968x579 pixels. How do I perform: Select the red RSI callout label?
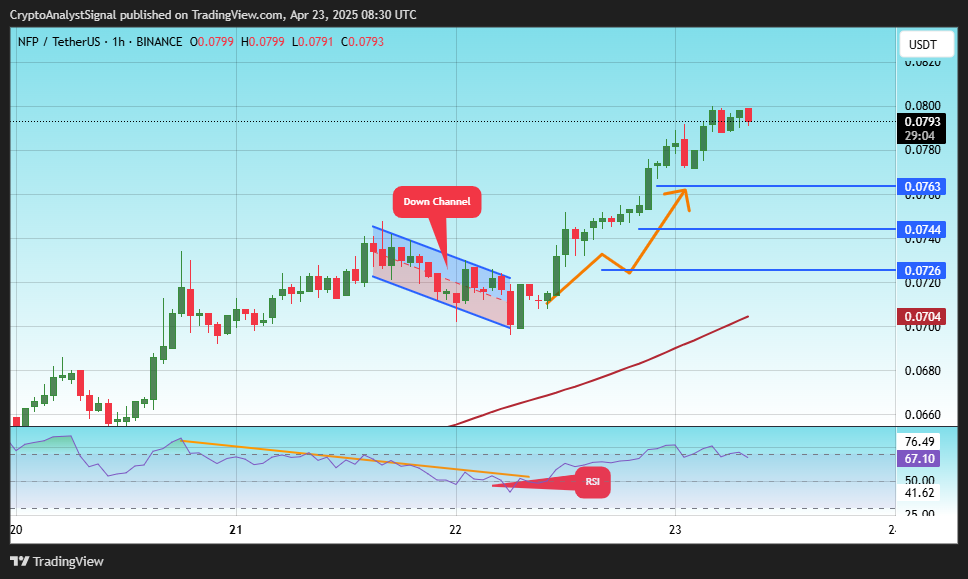(593, 481)
